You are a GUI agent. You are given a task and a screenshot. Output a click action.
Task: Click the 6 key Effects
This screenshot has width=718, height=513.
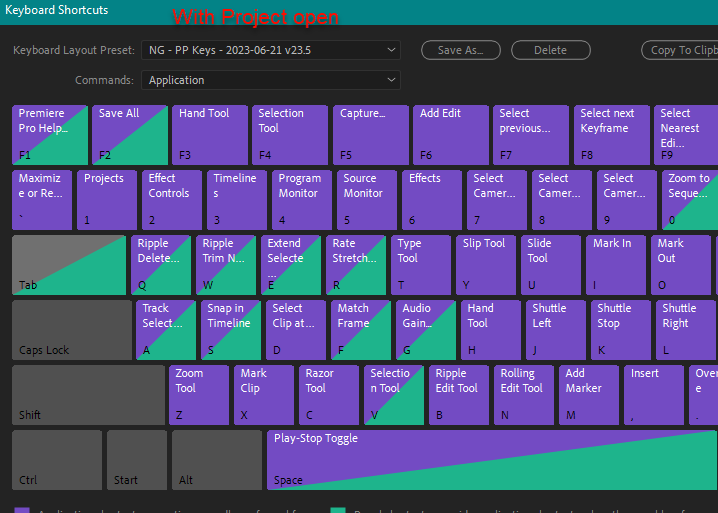(432, 200)
